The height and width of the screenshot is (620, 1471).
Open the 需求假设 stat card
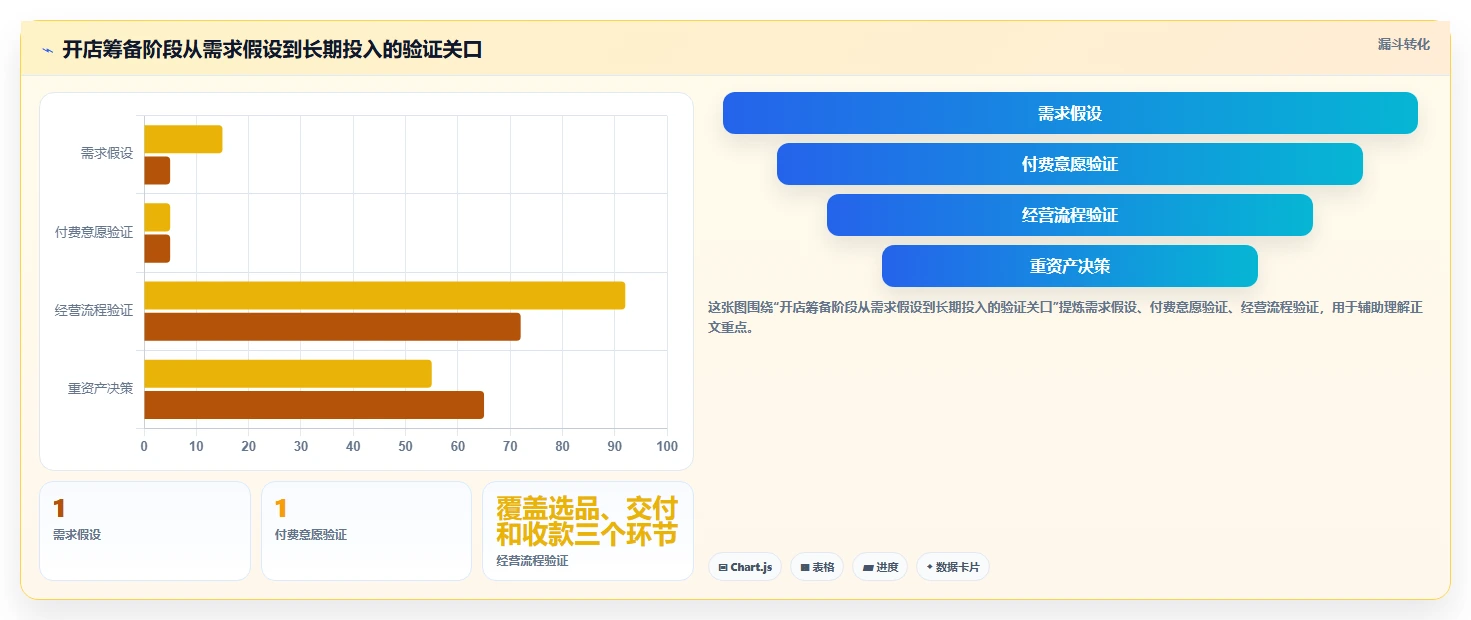pyautogui.click(x=145, y=531)
